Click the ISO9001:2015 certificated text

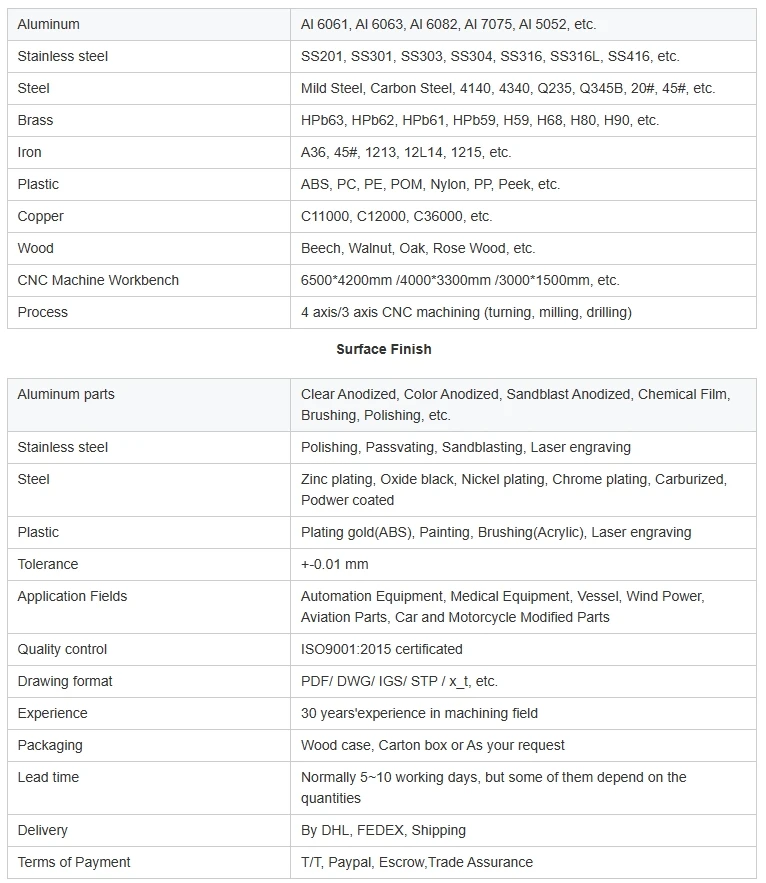[x=381, y=649]
